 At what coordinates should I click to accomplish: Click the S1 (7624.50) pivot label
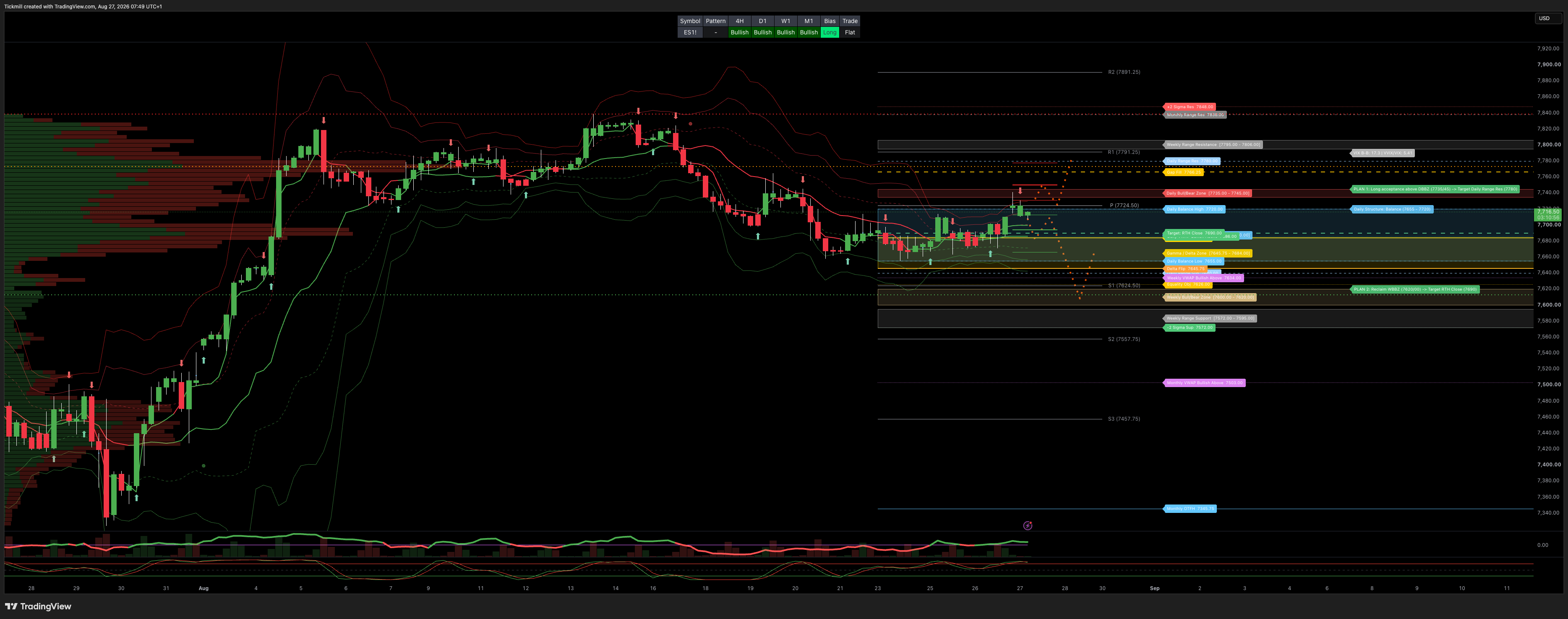(x=1124, y=286)
